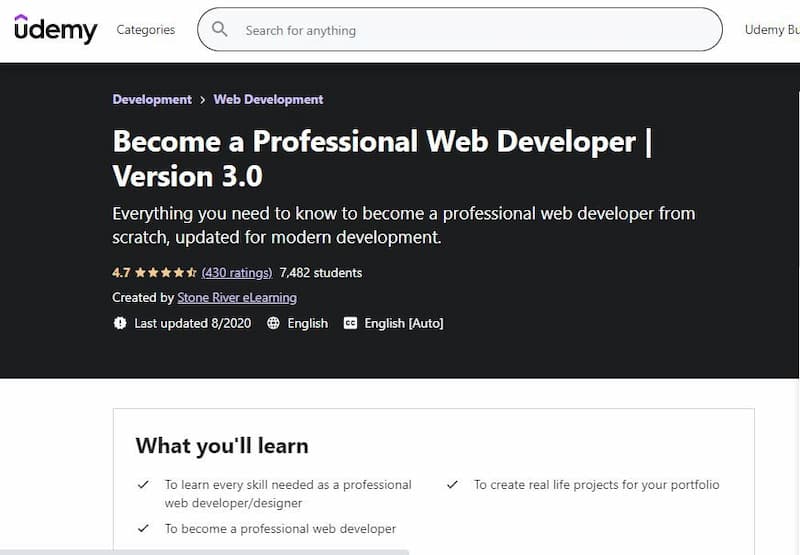Click the Udemy logo
Viewport: 800px width, 555px height.
coord(56,29)
